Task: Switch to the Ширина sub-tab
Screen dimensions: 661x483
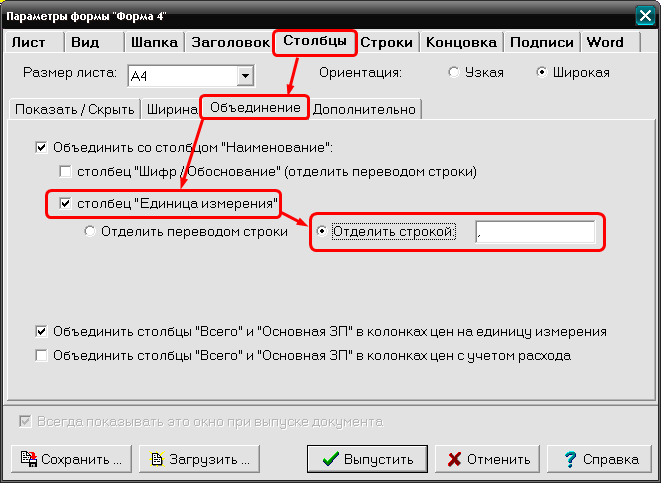Action: pyautogui.click(x=172, y=110)
